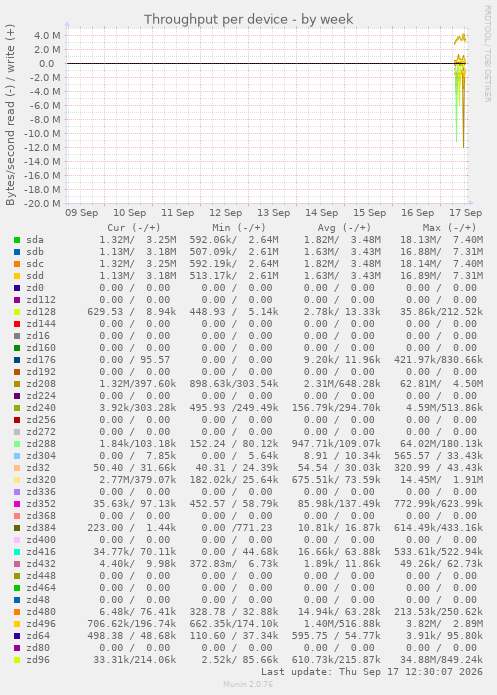Click the sda green legend swatch

click(17, 240)
